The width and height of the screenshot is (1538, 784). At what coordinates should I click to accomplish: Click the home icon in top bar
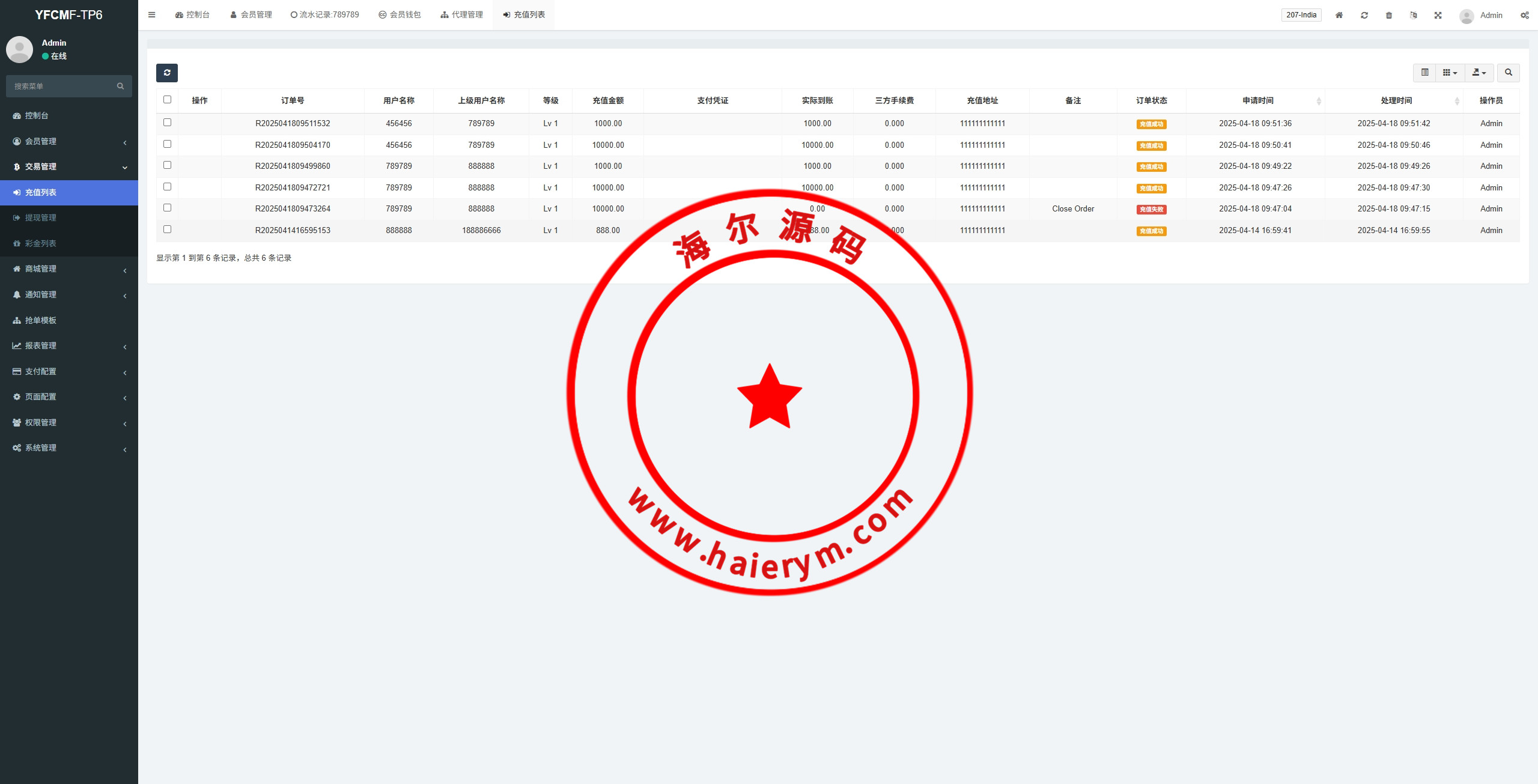pos(1339,15)
